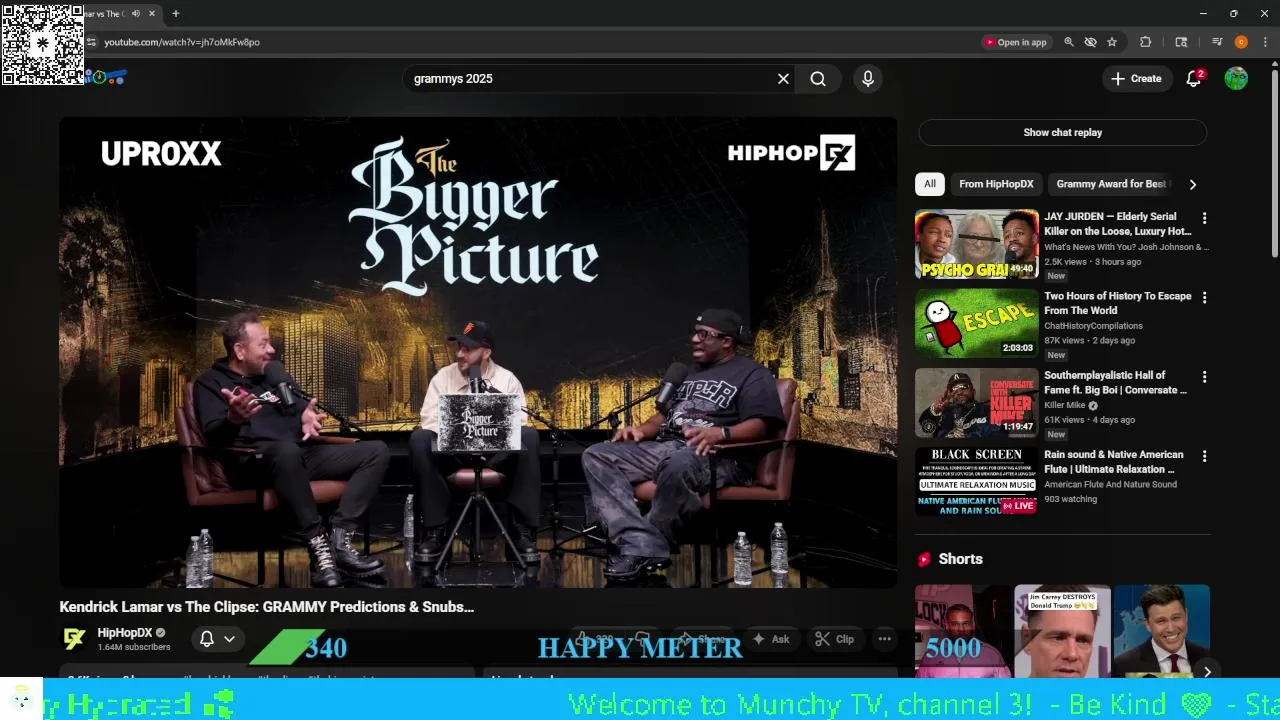Close the Kendrick Lamar video tab
This screenshot has width=1280, height=720.
click(152, 14)
